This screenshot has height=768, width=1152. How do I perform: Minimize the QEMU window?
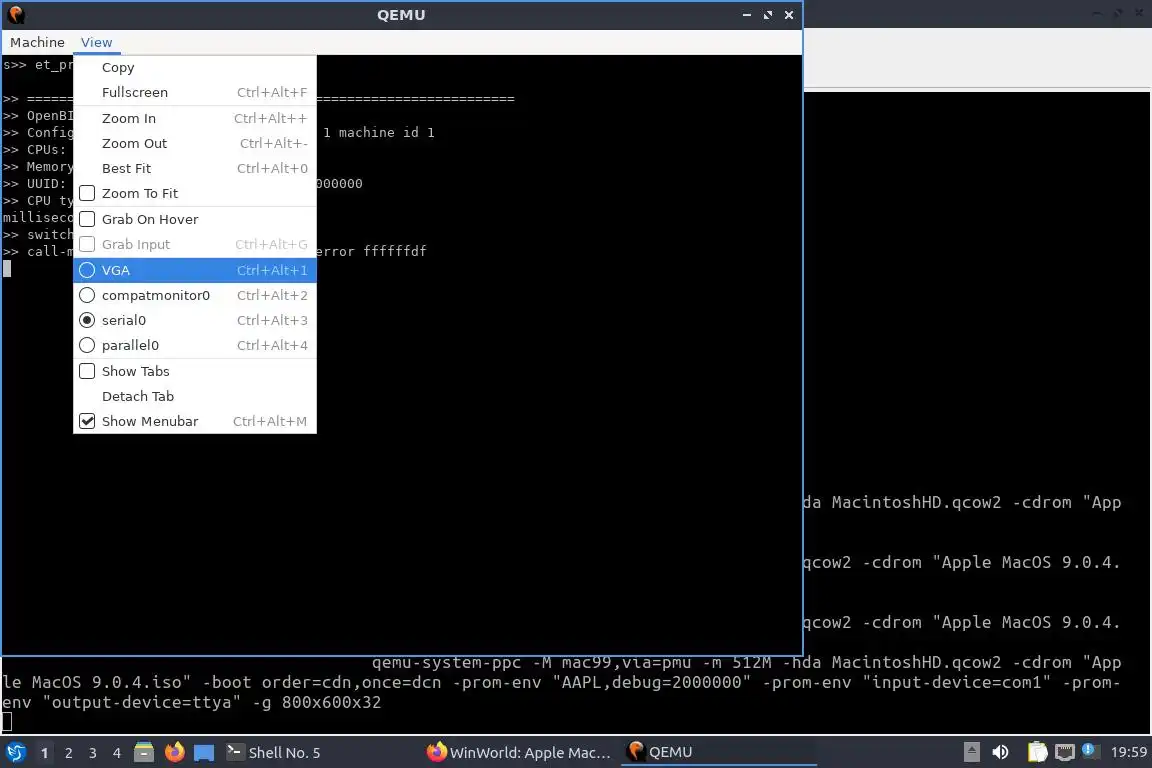click(x=746, y=15)
